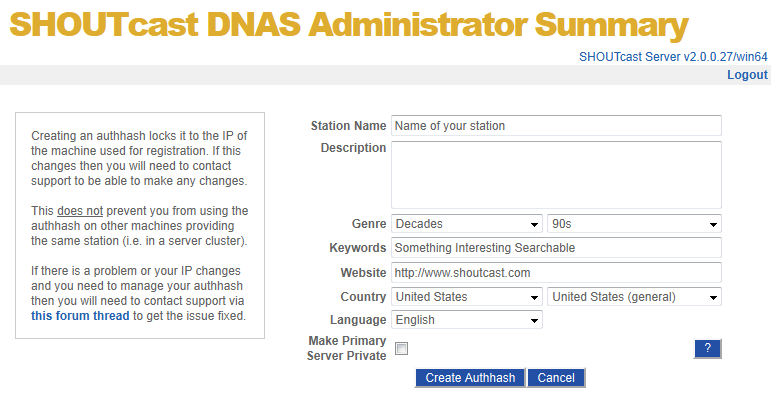
Task: Enable Make Primary Server Private checkbox
Action: click(401, 348)
